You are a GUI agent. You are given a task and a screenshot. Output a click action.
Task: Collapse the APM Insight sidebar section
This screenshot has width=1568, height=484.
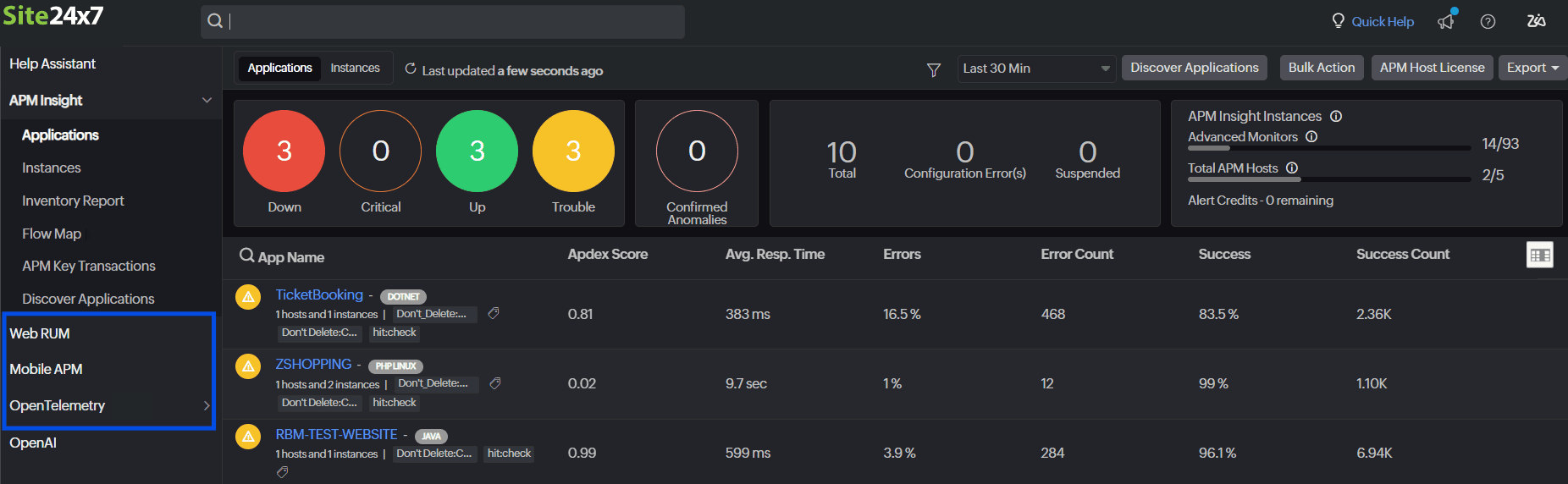(x=207, y=100)
